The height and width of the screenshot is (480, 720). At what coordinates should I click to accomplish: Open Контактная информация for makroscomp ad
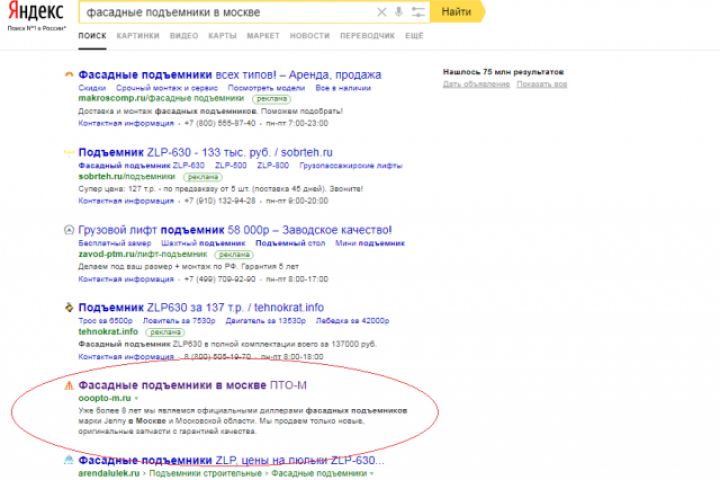coord(126,123)
